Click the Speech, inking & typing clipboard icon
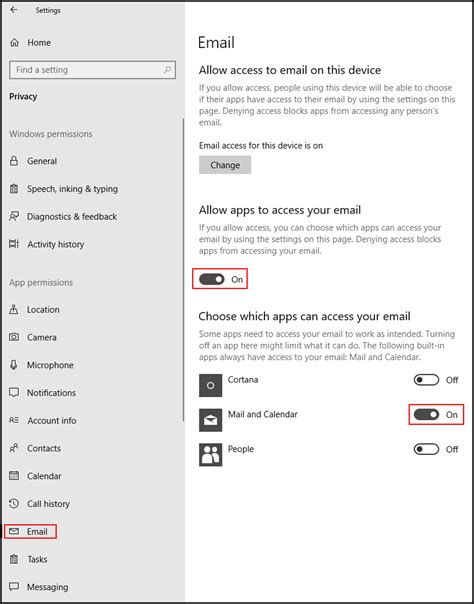 click(14, 189)
